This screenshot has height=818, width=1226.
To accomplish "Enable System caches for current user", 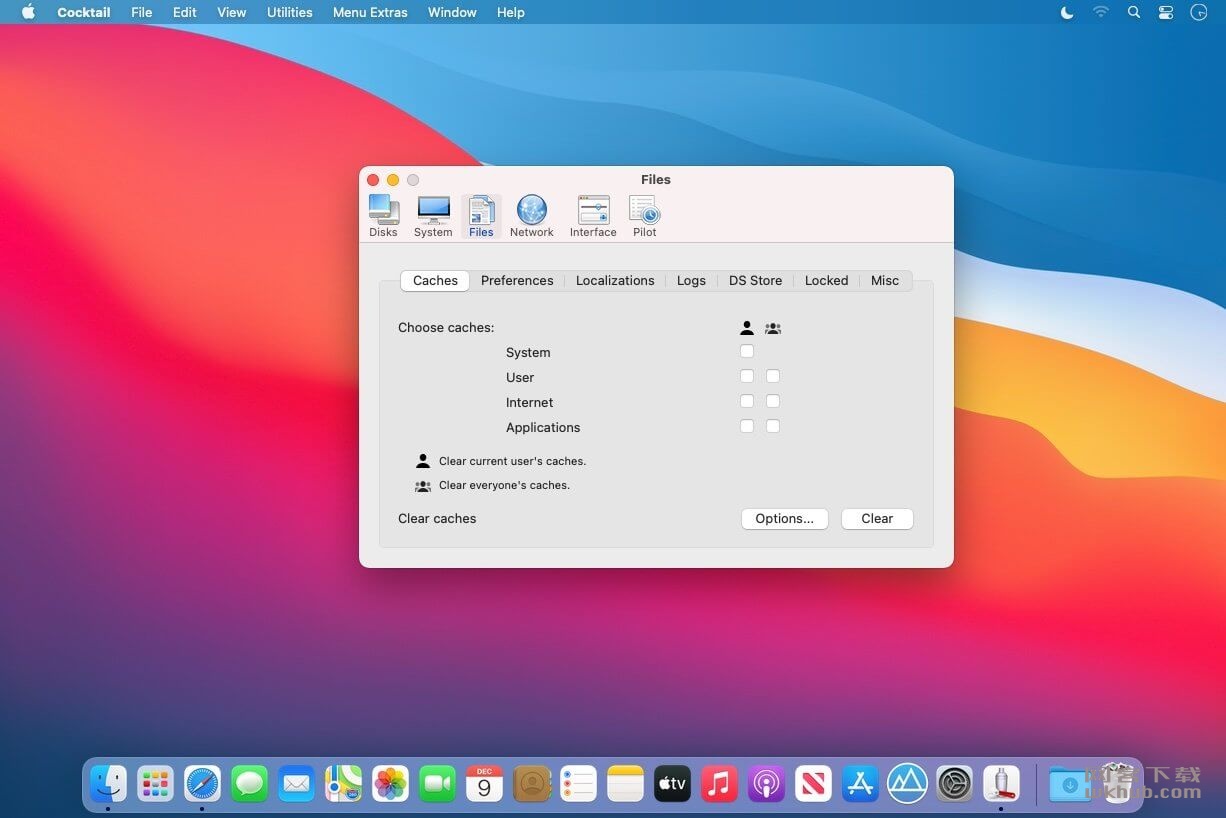I will (747, 351).
